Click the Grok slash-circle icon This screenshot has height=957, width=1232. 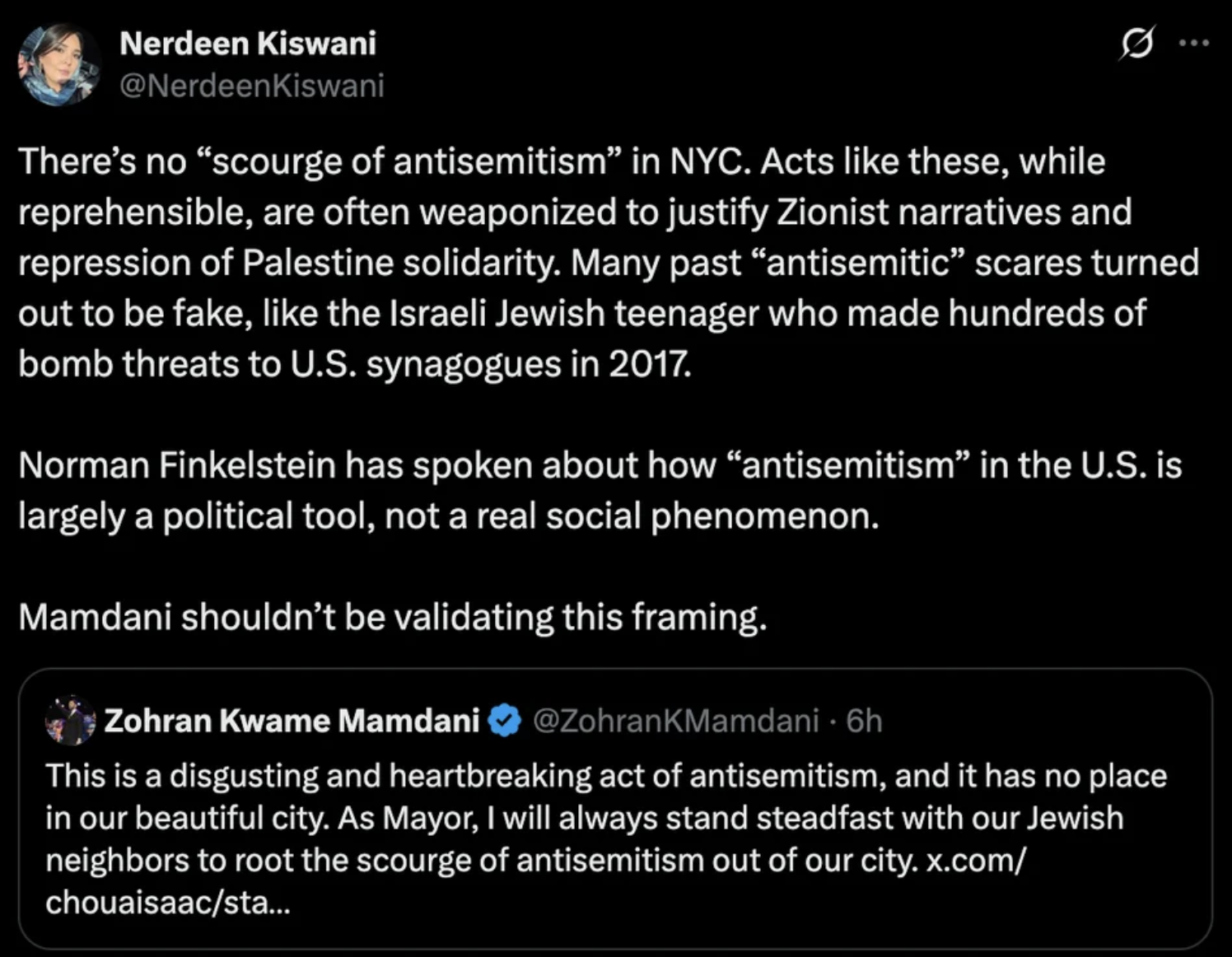point(1136,43)
